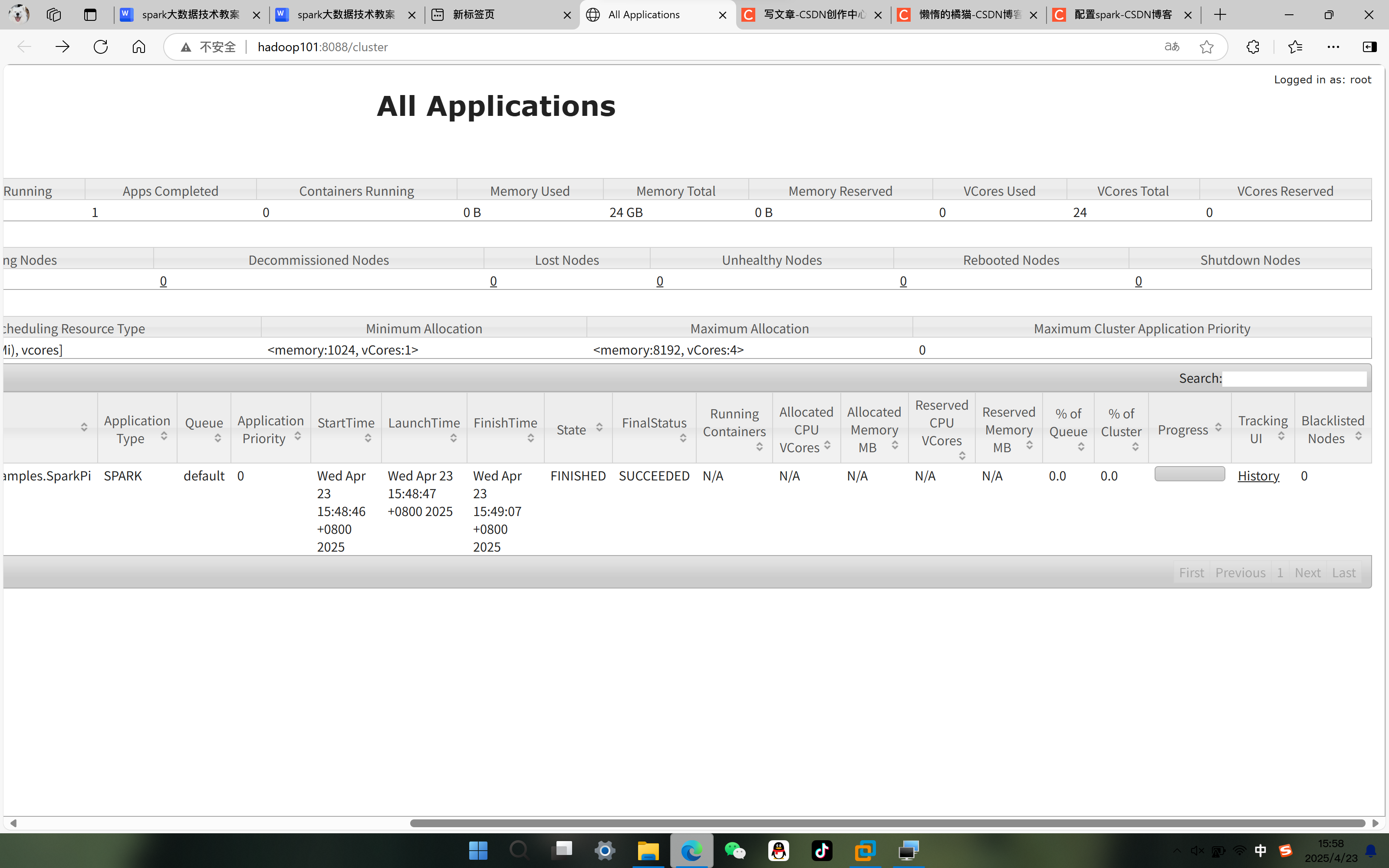This screenshot has width=1389, height=868.
Task: Open the sidebar panel icon
Action: click(x=1369, y=47)
